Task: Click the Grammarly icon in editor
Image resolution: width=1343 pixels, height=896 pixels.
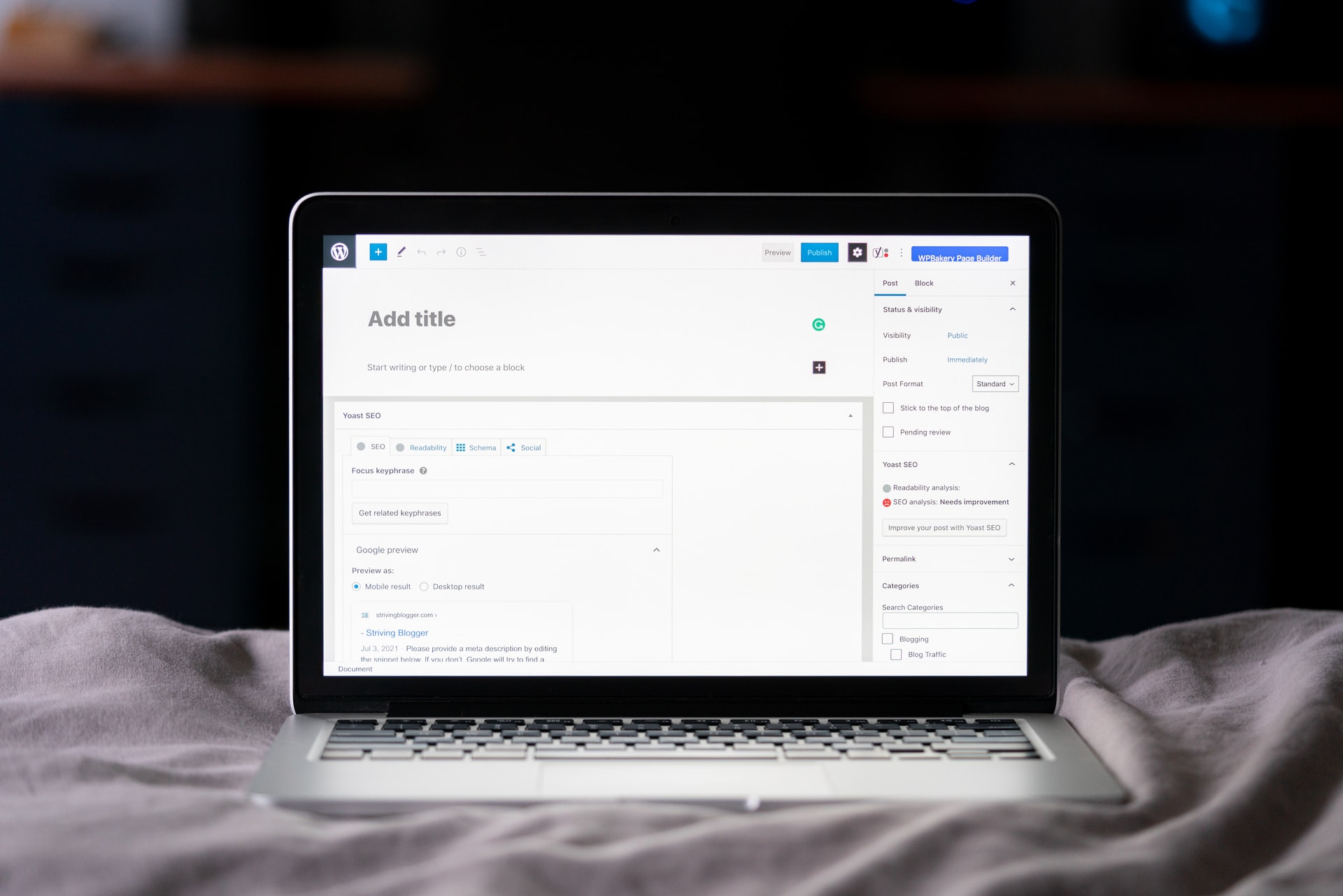Action: [x=819, y=324]
